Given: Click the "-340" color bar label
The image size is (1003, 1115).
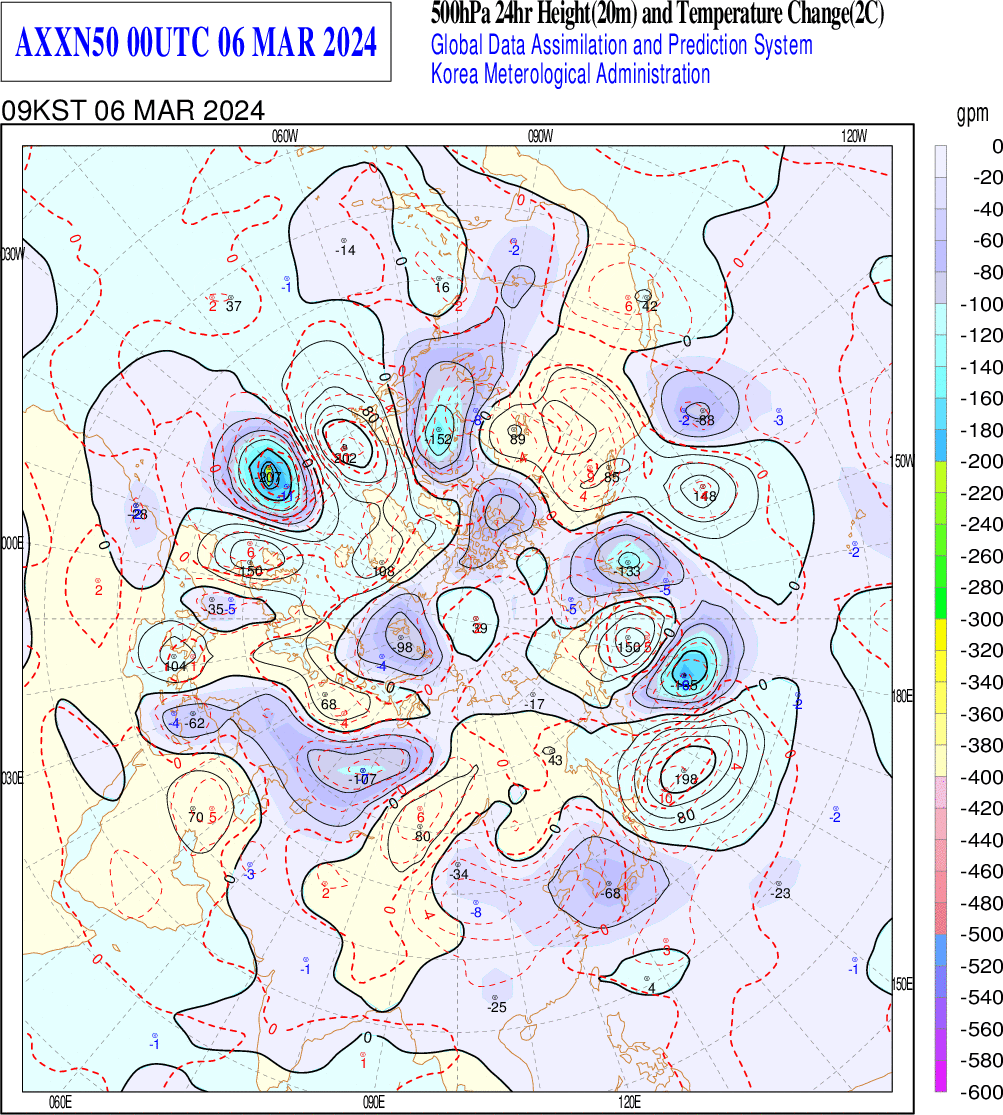Looking at the screenshot, I should click(x=982, y=683).
